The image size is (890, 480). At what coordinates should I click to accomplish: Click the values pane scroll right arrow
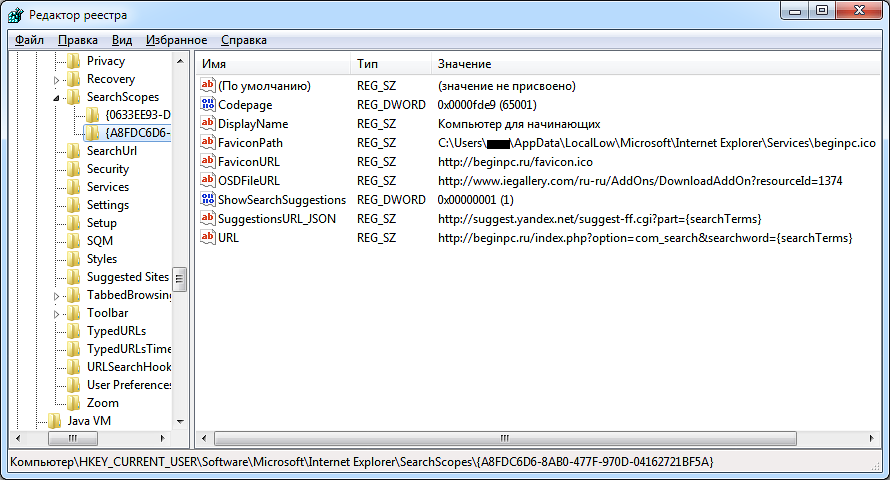tap(872, 438)
